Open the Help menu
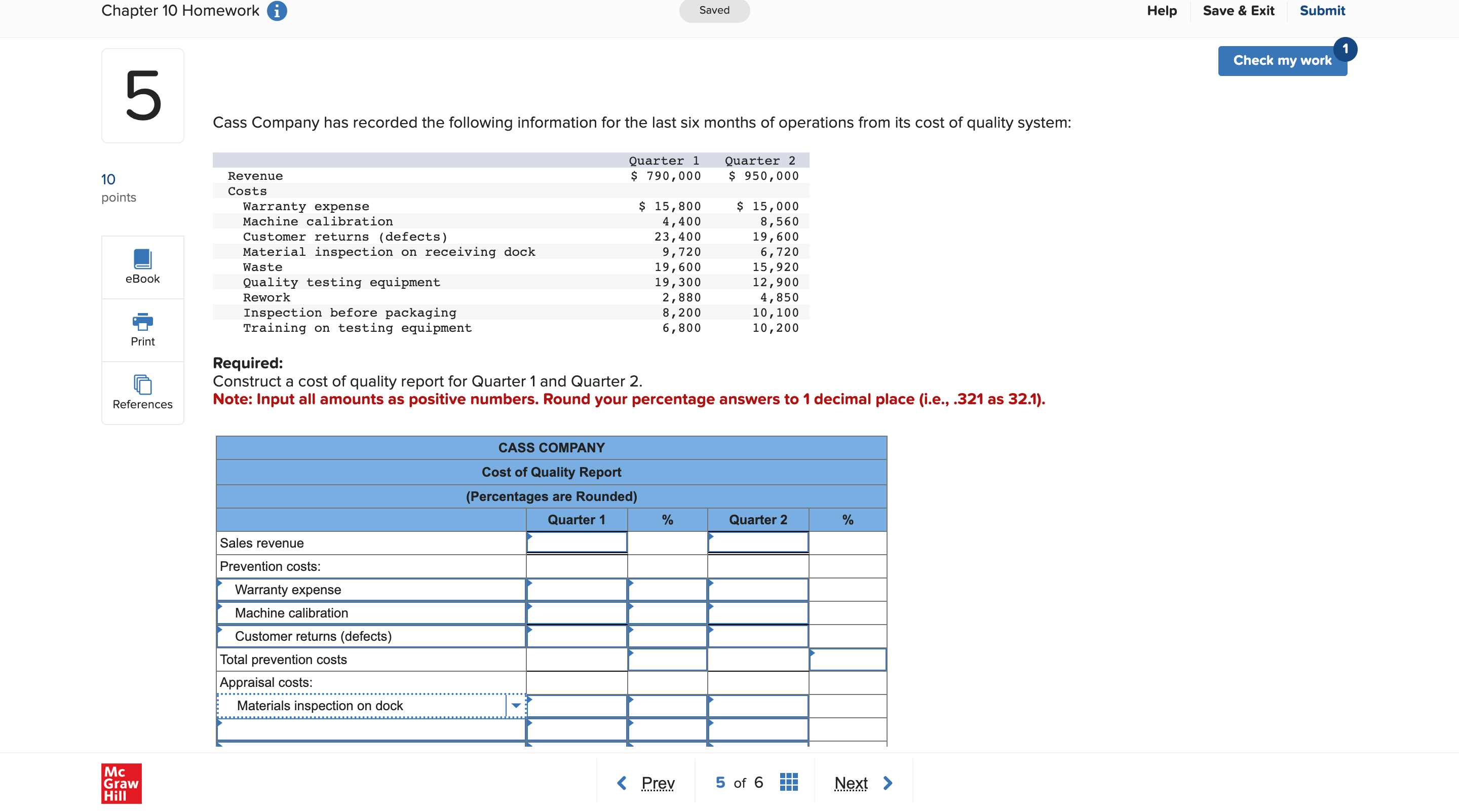The height and width of the screenshot is (812, 1459). coord(1162,11)
